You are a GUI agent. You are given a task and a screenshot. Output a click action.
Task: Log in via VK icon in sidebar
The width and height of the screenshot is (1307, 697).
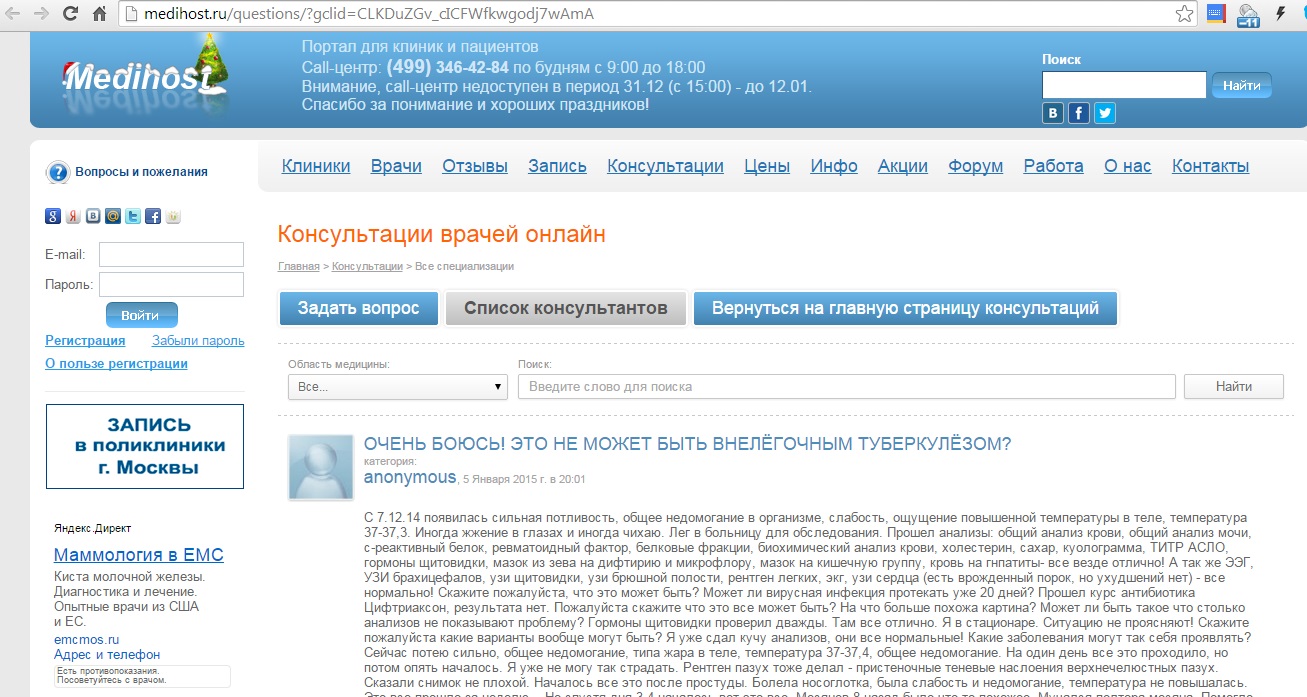(93, 215)
